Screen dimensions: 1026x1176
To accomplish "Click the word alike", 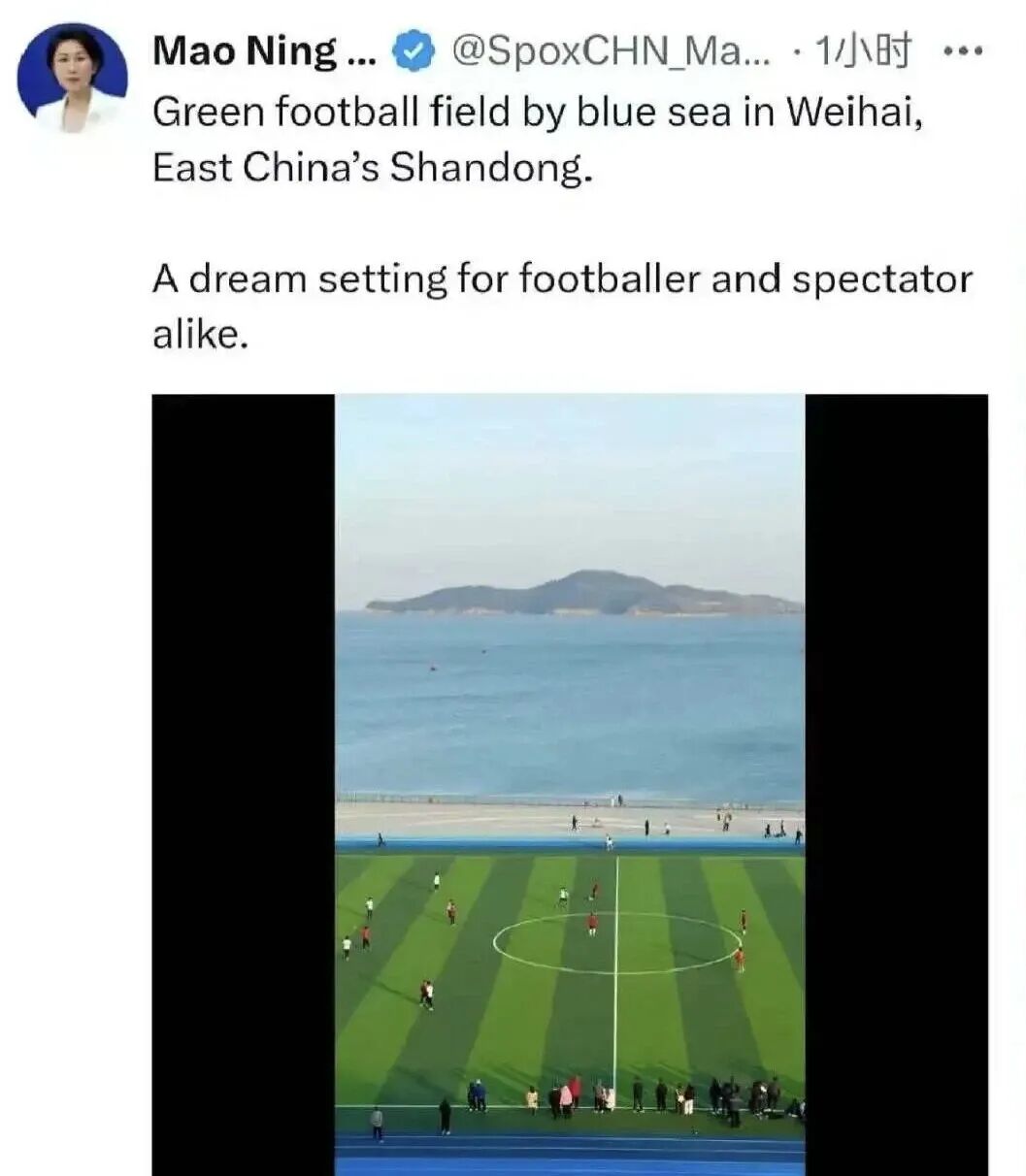I will pyautogui.click(x=200, y=335).
